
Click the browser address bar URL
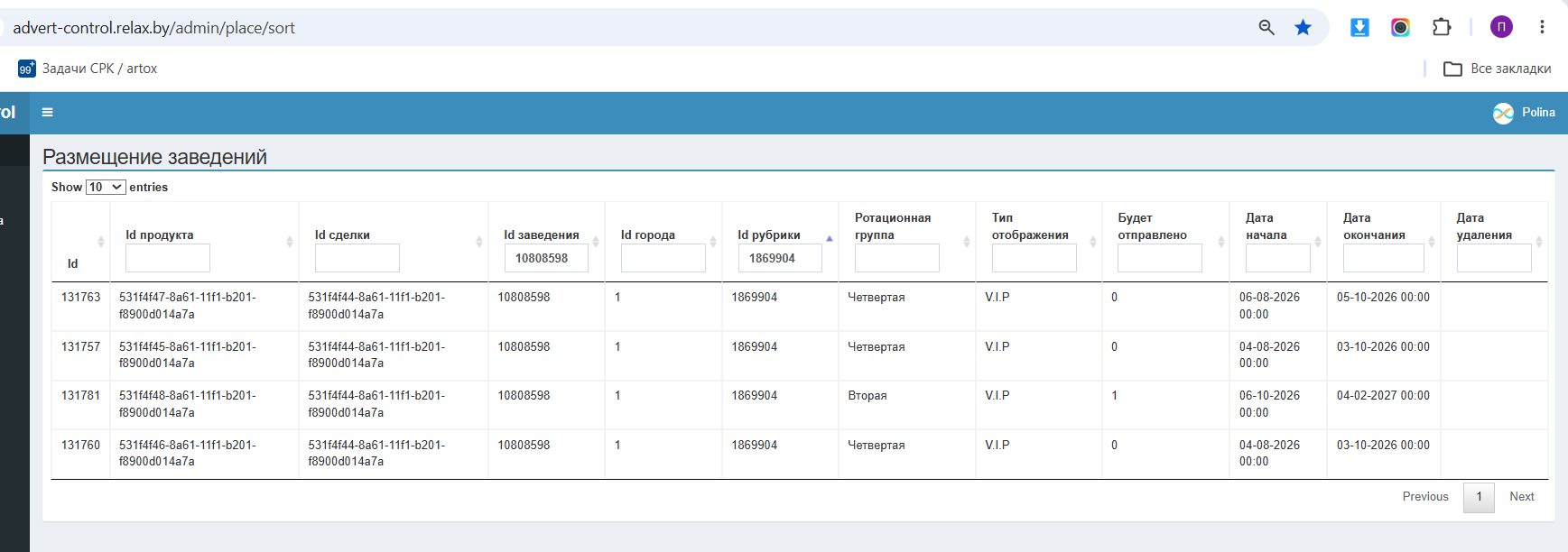pos(154,28)
